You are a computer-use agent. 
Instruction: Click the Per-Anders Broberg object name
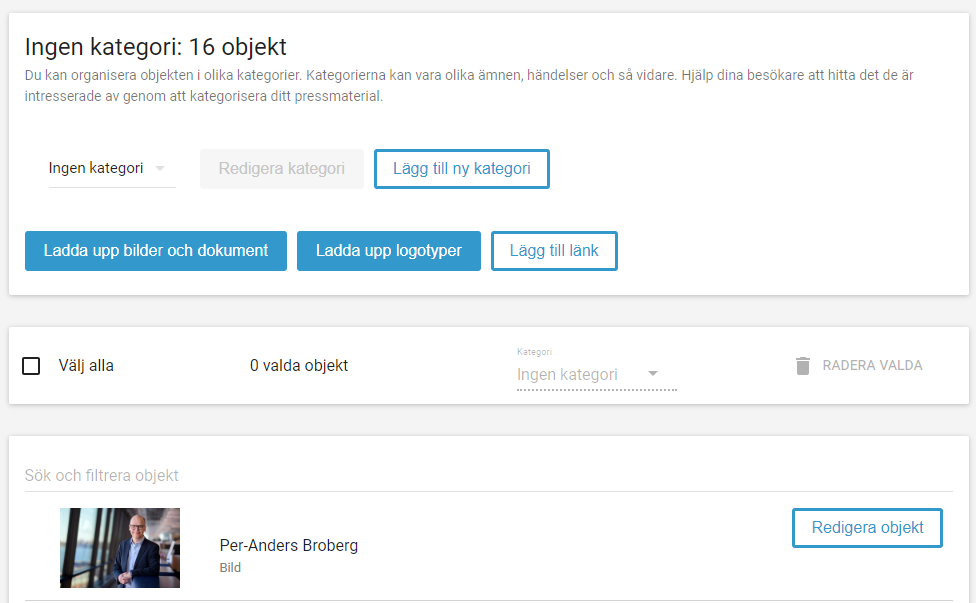[289, 546]
